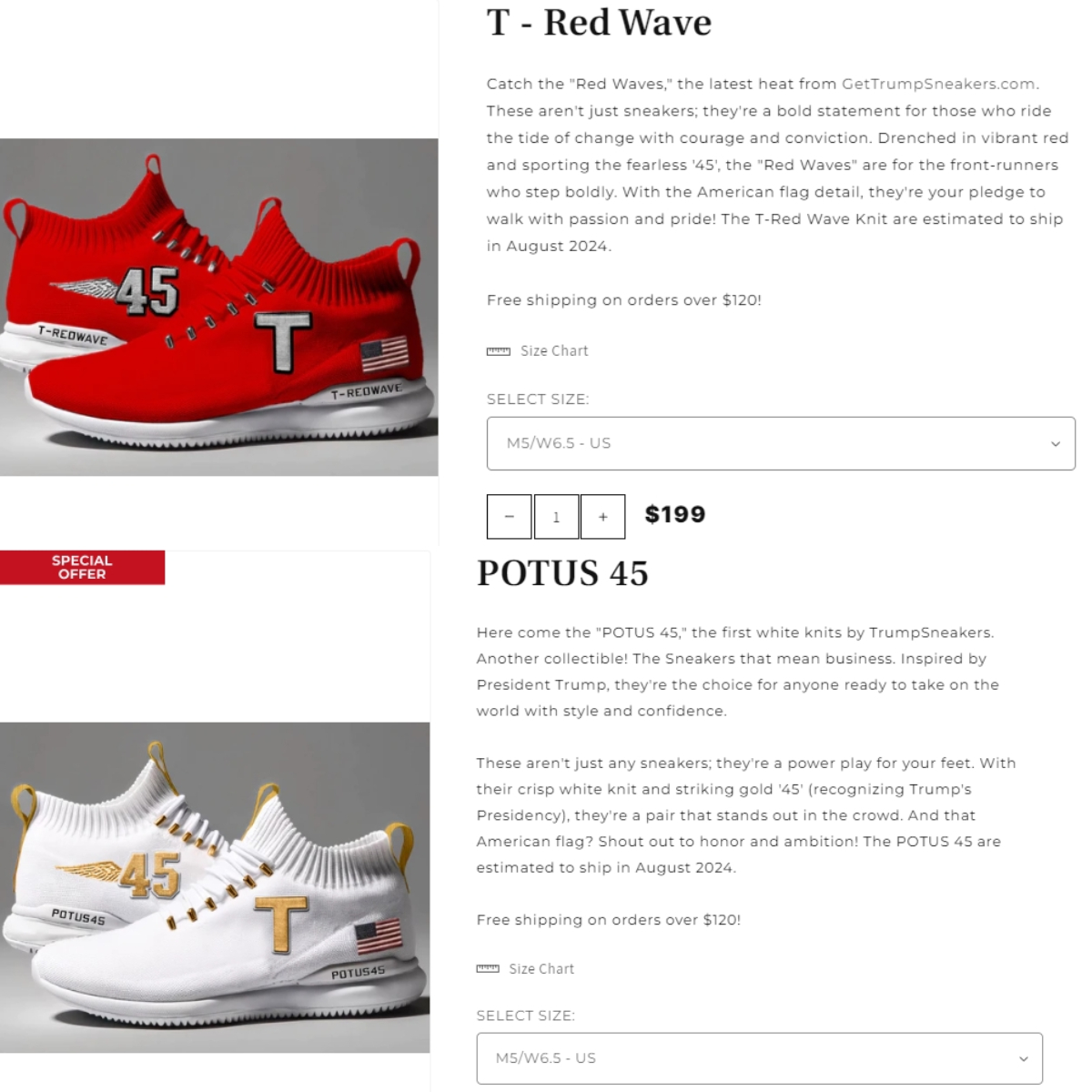Click the plus quantity button
The height and width of the screenshot is (1092, 1092).
click(602, 517)
